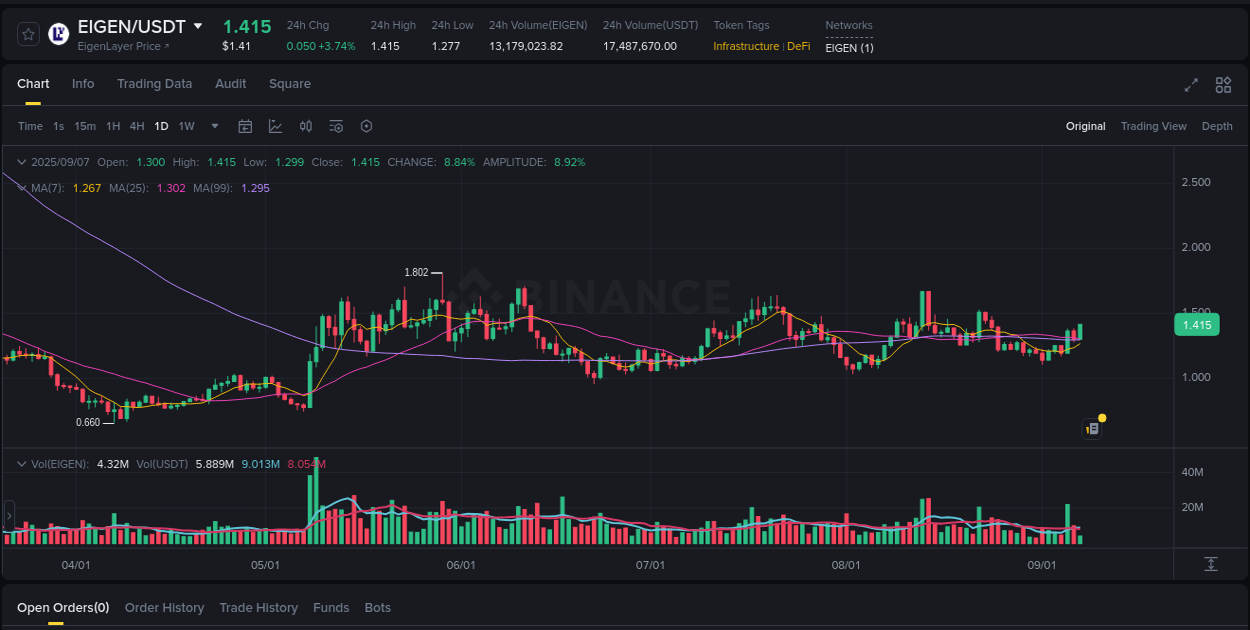Open the extra timeframes dropdown arrow
The width and height of the screenshot is (1250, 630).
(x=214, y=126)
